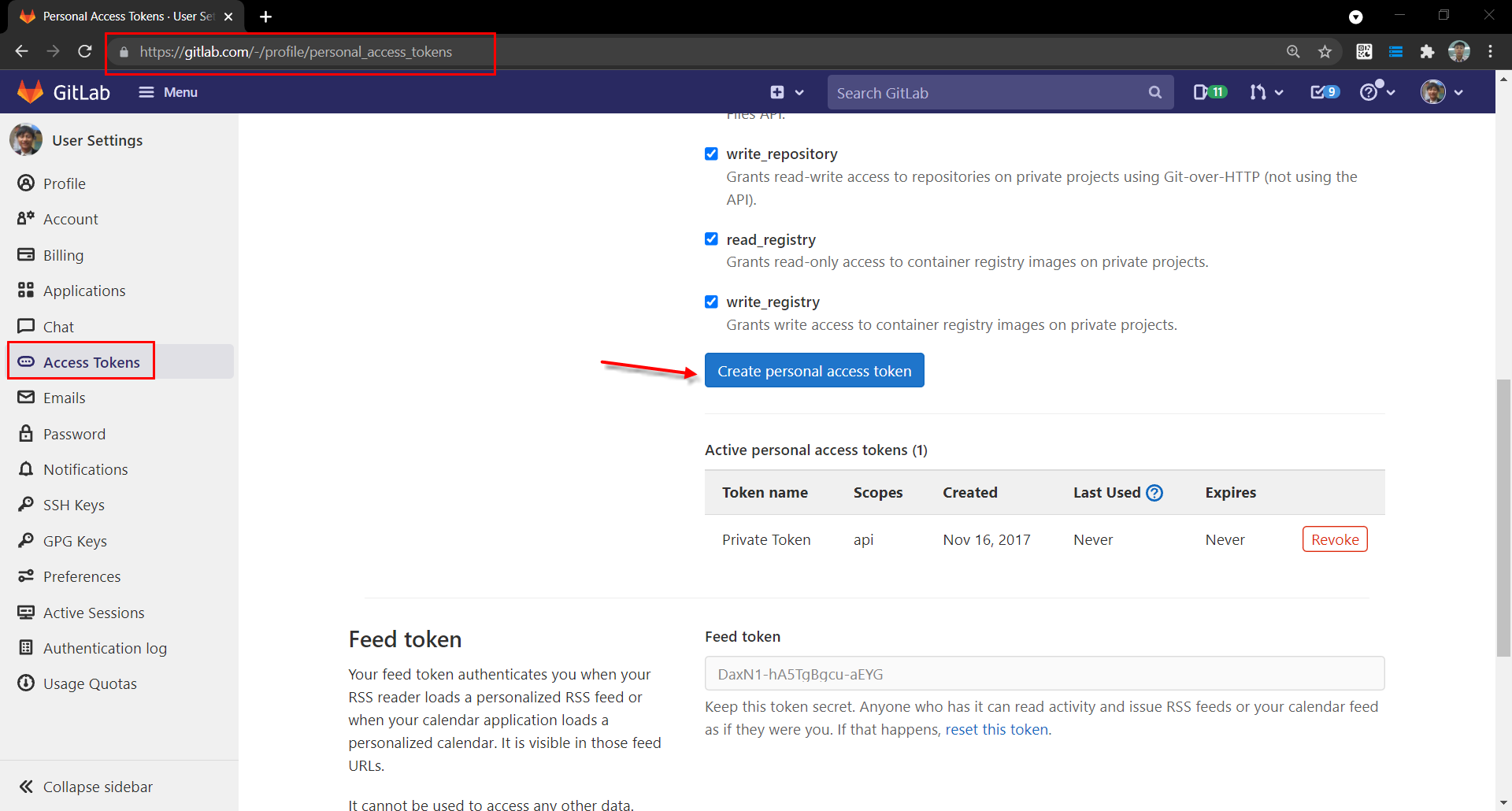Open the Extensions puzzle piece icon
This screenshot has width=1512, height=811.
(1427, 51)
